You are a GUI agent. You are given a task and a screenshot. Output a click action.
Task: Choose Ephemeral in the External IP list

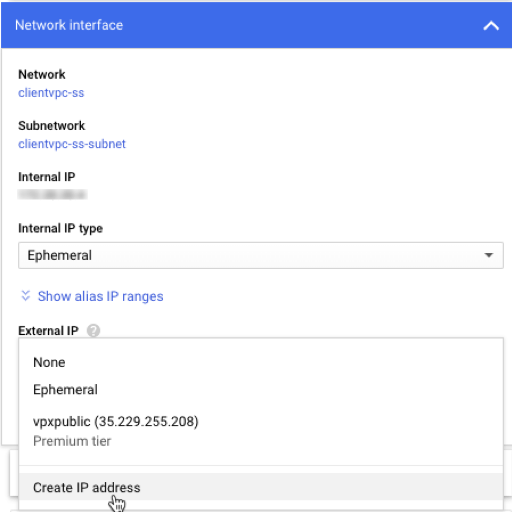261,389
